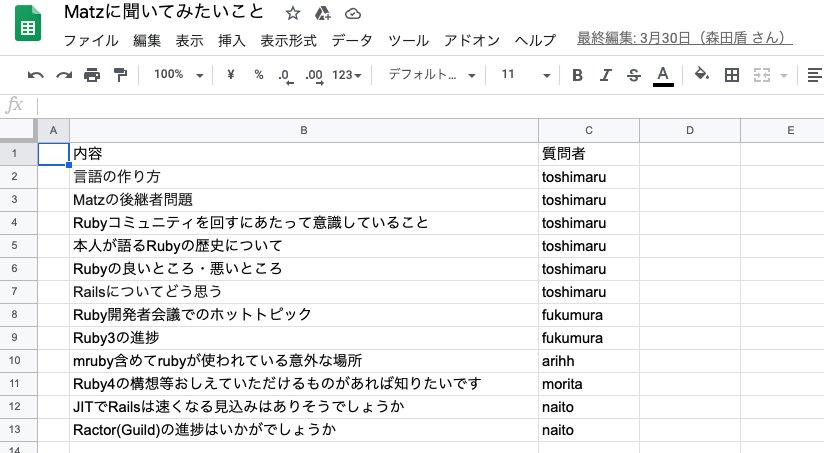Screen dimensions: 824x453
Task: Format as percent
Action: tap(259, 75)
